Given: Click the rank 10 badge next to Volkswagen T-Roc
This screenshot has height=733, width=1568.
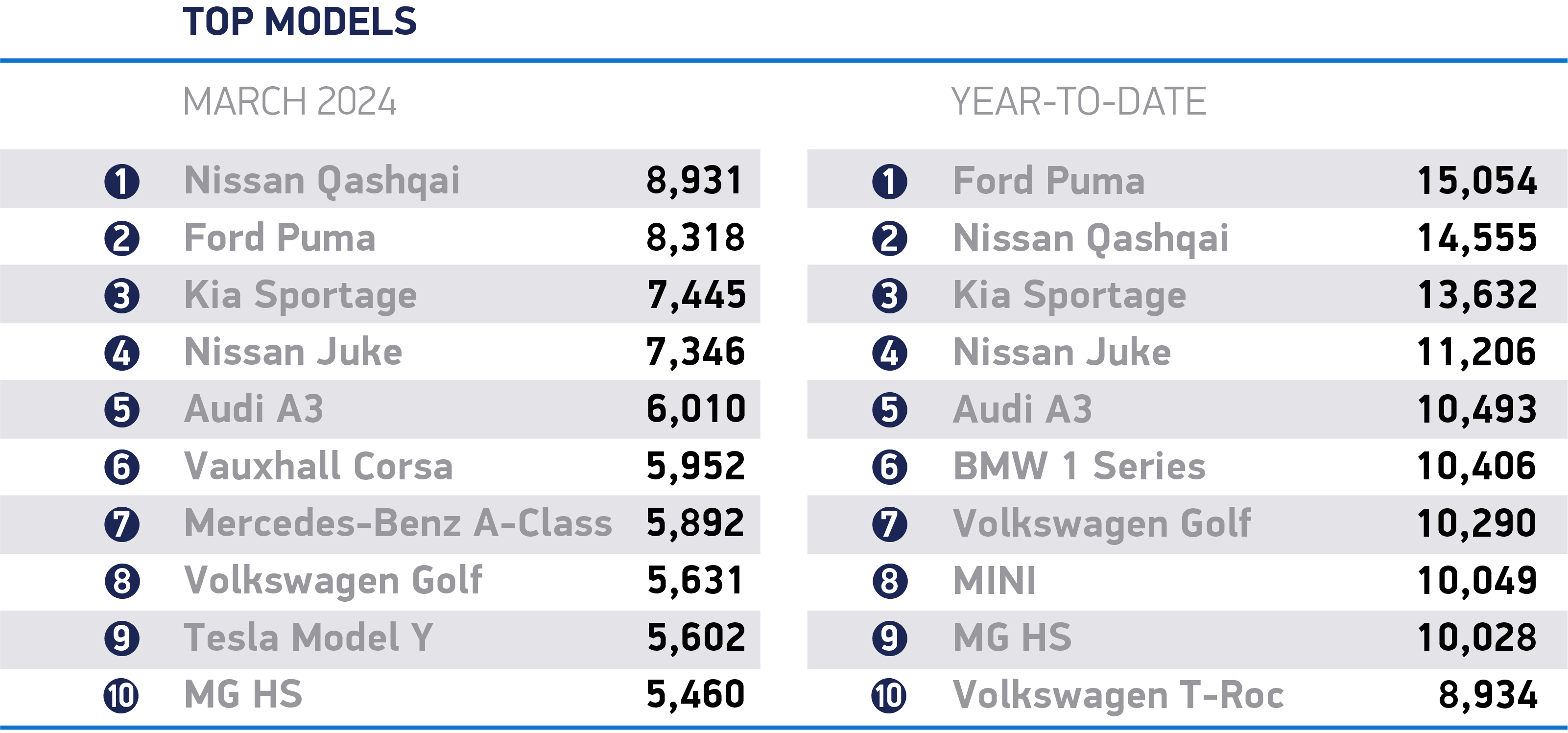Looking at the screenshot, I should coord(889,695).
